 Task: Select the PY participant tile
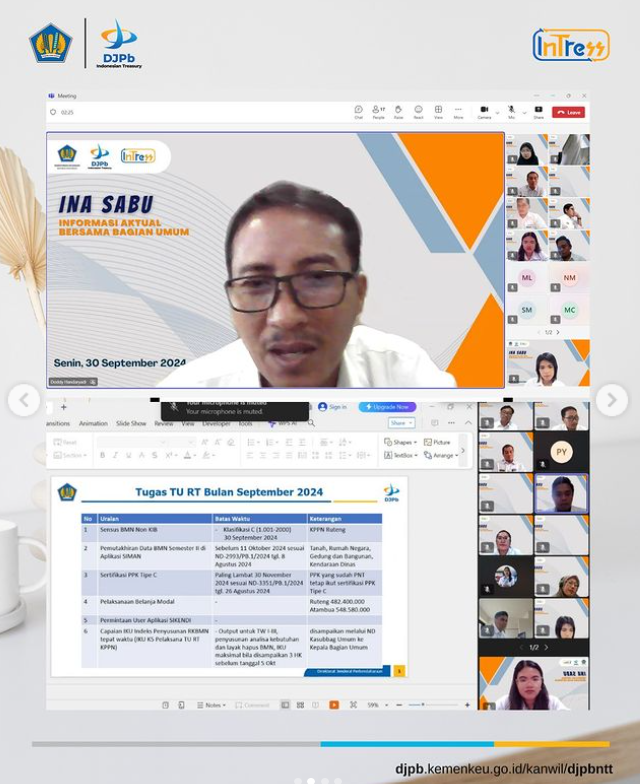click(561, 452)
